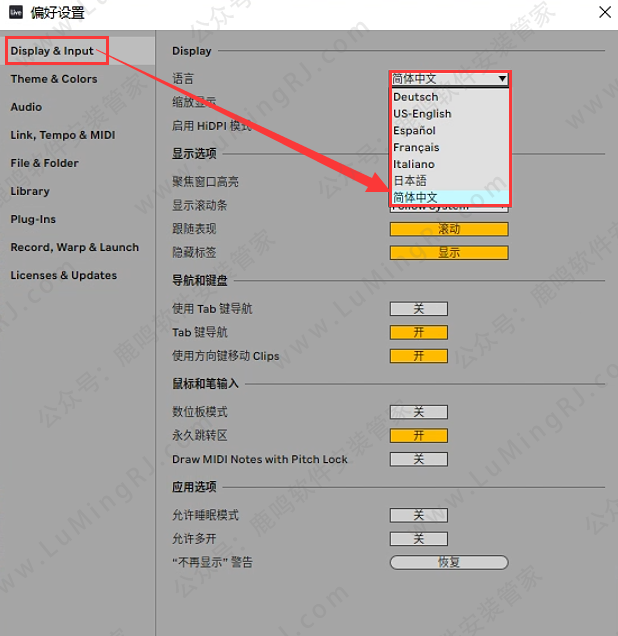Select the File & Folder tab
Screen dimensions: 618x636
45,163
